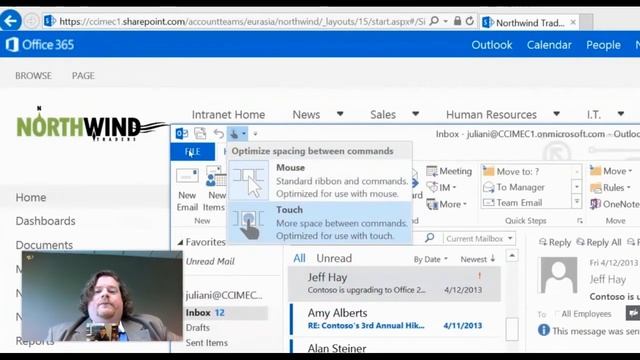
Task: Open the Touch/Mouse Mode dropdown arrow
Action: point(244,133)
